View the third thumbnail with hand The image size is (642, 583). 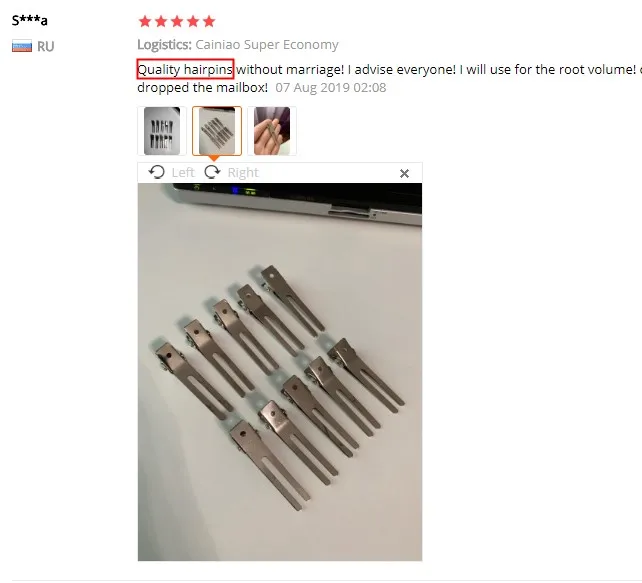pos(272,131)
